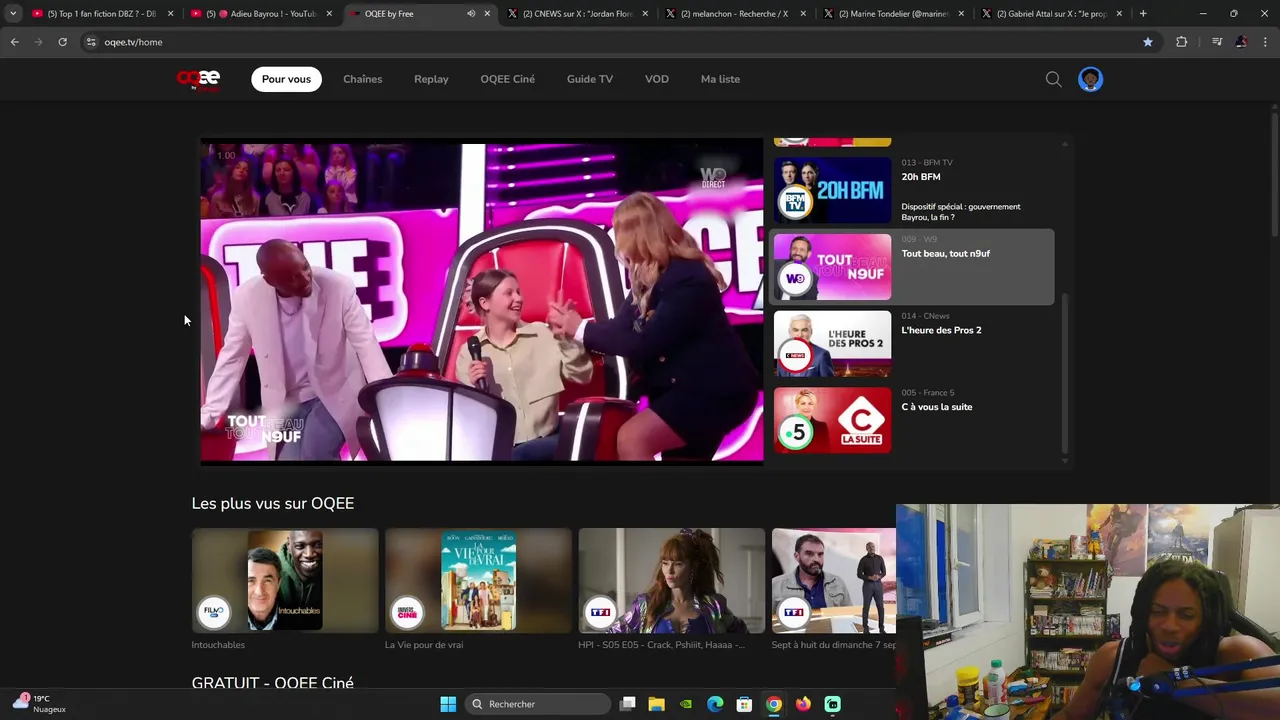
Task: Switch to Google Chrome on taskbar
Action: click(x=774, y=704)
